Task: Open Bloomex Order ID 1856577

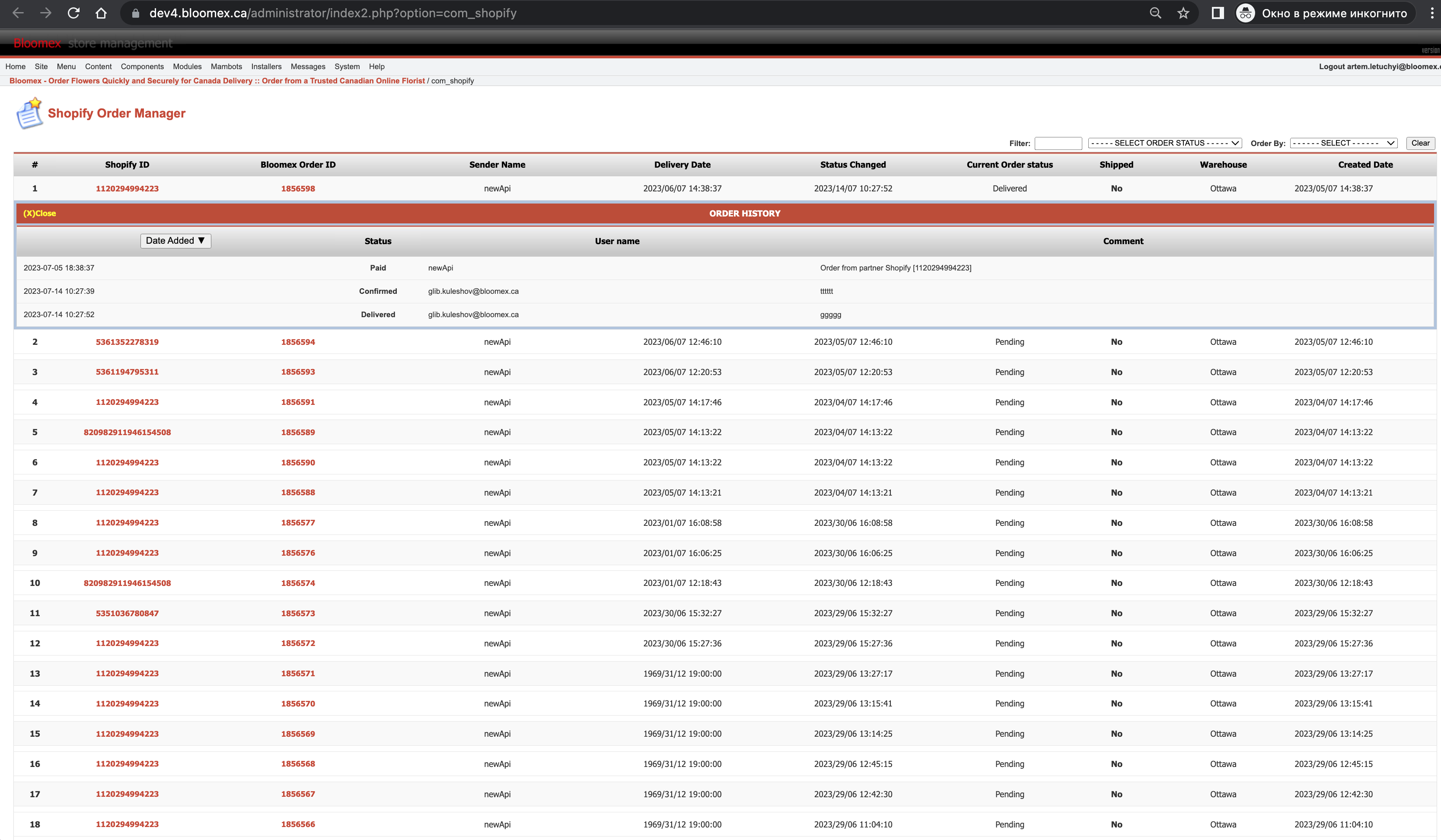Action: [x=298, y=523]
